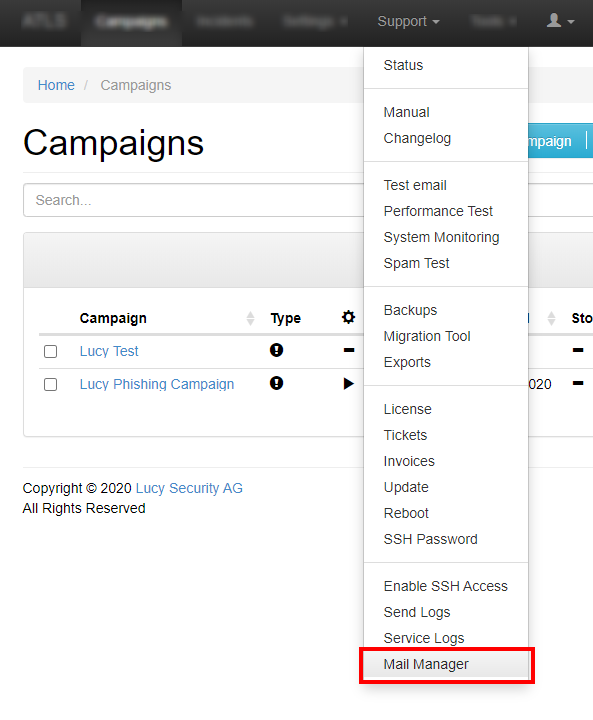Click the play icon for Lucy Phishing Campaign
This screenshot has width=593, height=720.
[349, 383]
